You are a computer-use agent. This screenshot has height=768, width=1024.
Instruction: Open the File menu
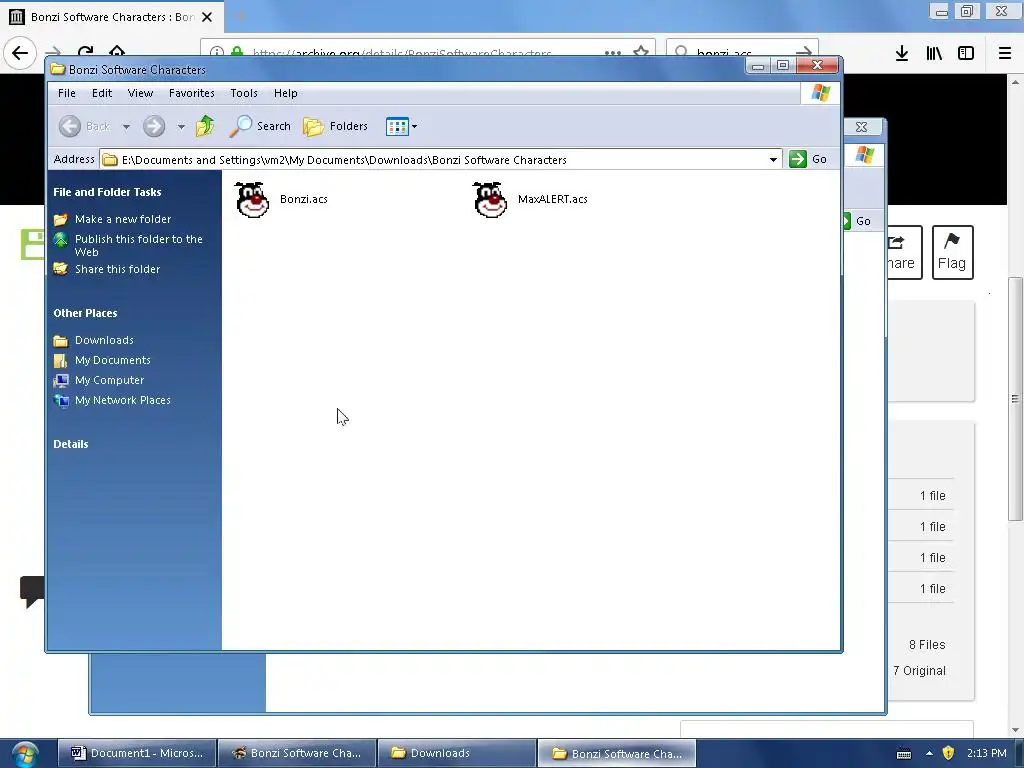pos(67,93)
